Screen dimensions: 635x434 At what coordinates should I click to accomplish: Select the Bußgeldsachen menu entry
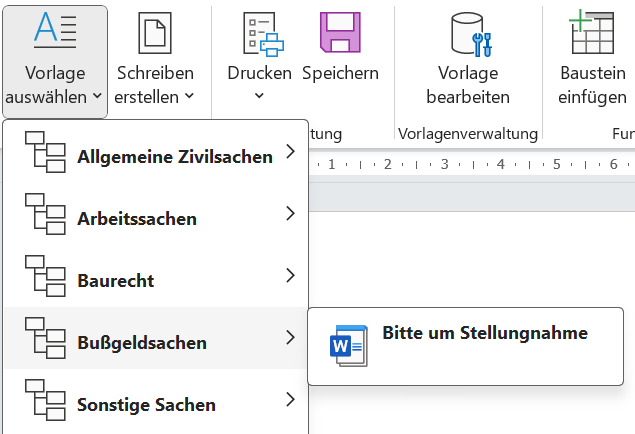click(x=142, y=343)
